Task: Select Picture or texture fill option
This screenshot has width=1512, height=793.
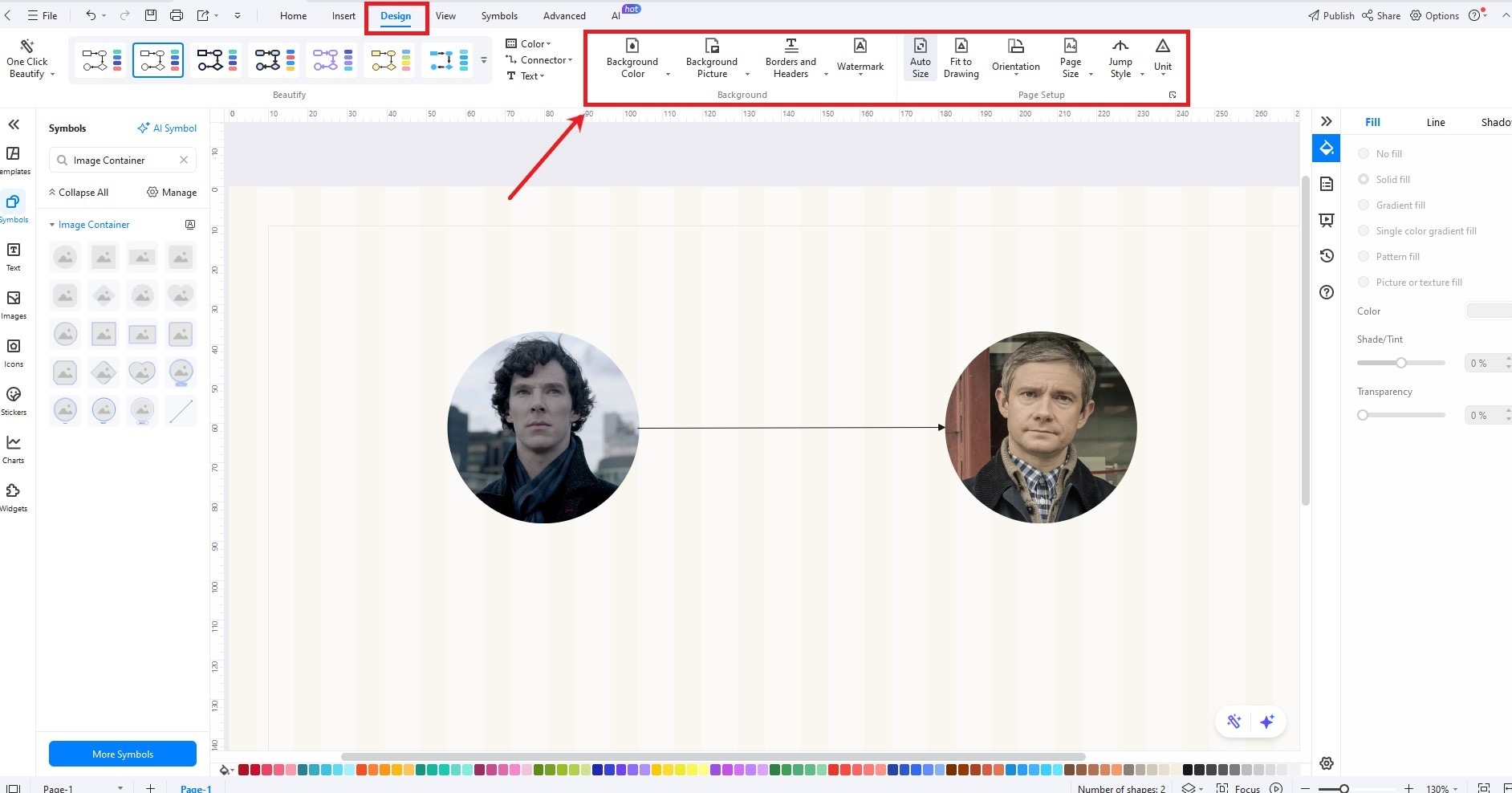Action: click(1363, 282)
